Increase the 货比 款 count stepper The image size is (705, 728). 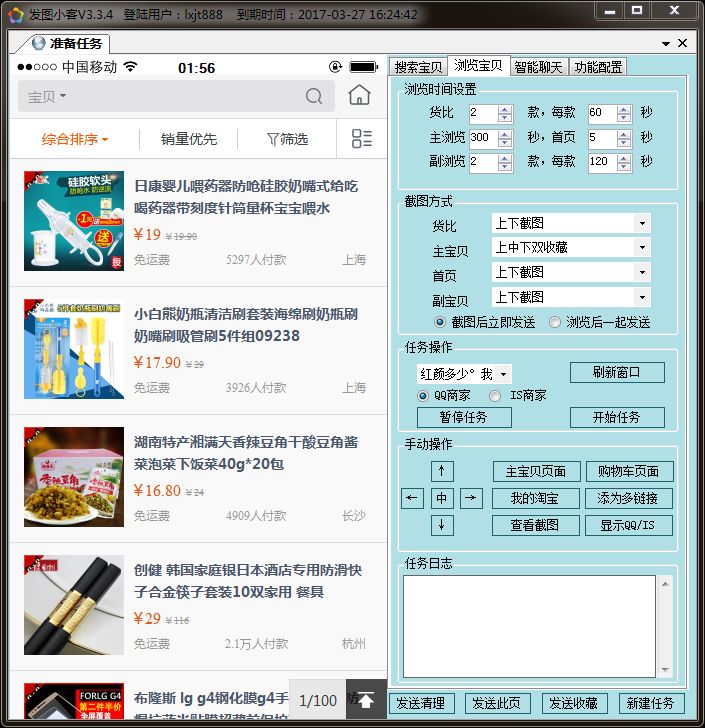coord(504,109)
